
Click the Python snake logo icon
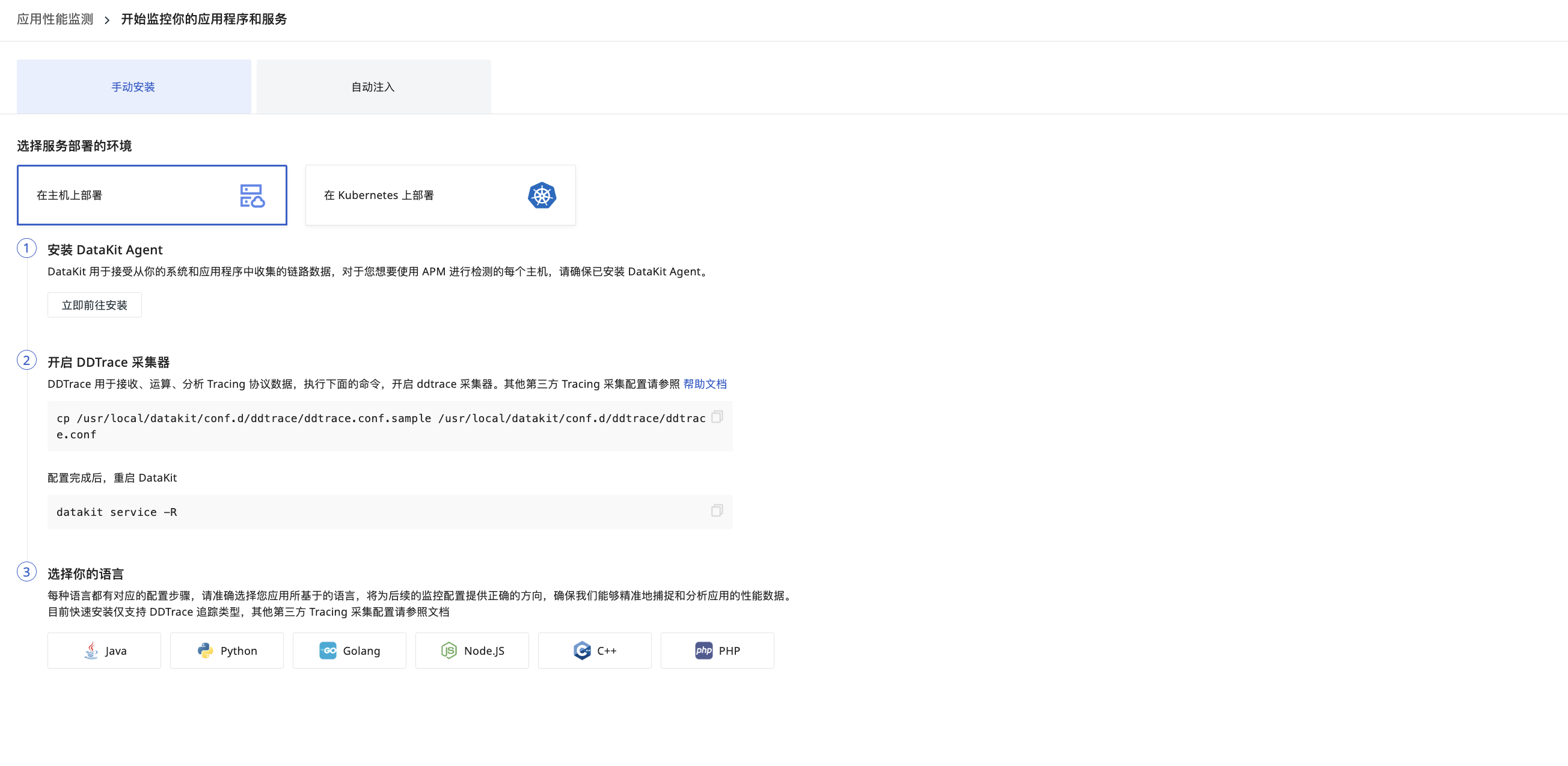(x=205, y=651)
